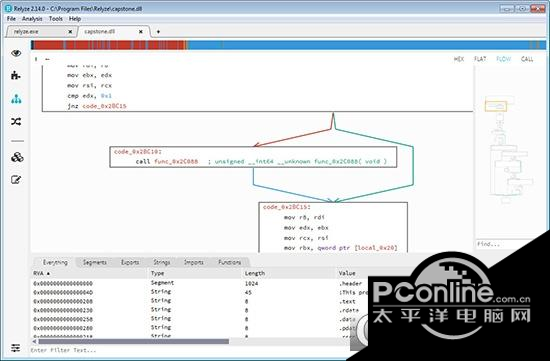The image size is (550, 361).
Task: Select the puzzle piece plugins icon
Action: pos(16,75)
